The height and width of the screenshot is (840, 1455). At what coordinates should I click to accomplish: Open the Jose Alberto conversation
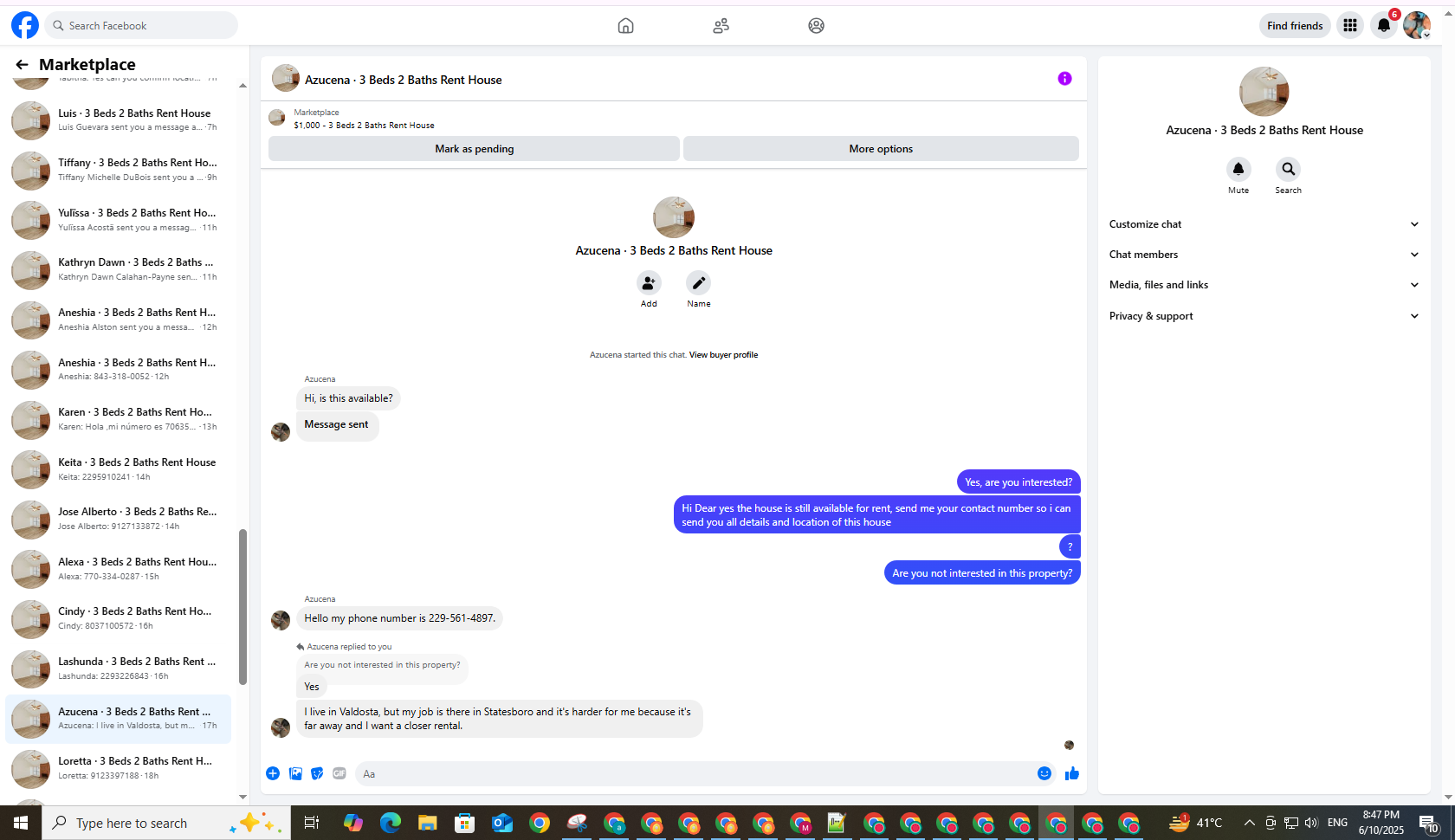click(119, 519)
